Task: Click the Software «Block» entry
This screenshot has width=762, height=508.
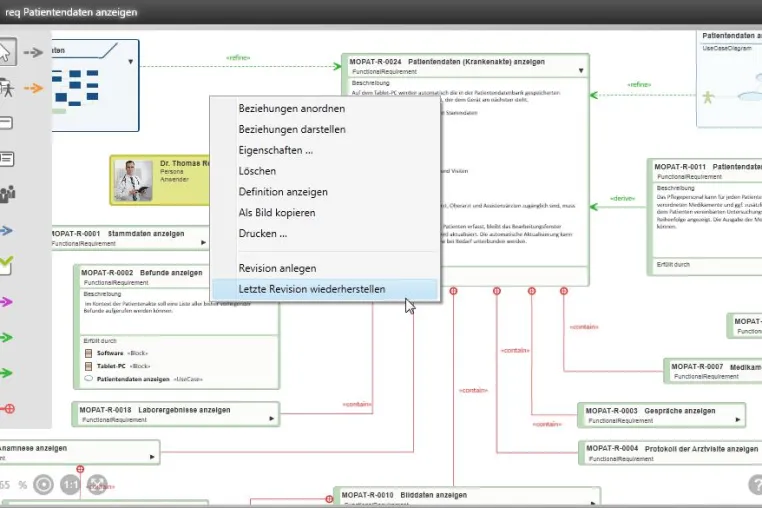Action: tap(122, 353)
